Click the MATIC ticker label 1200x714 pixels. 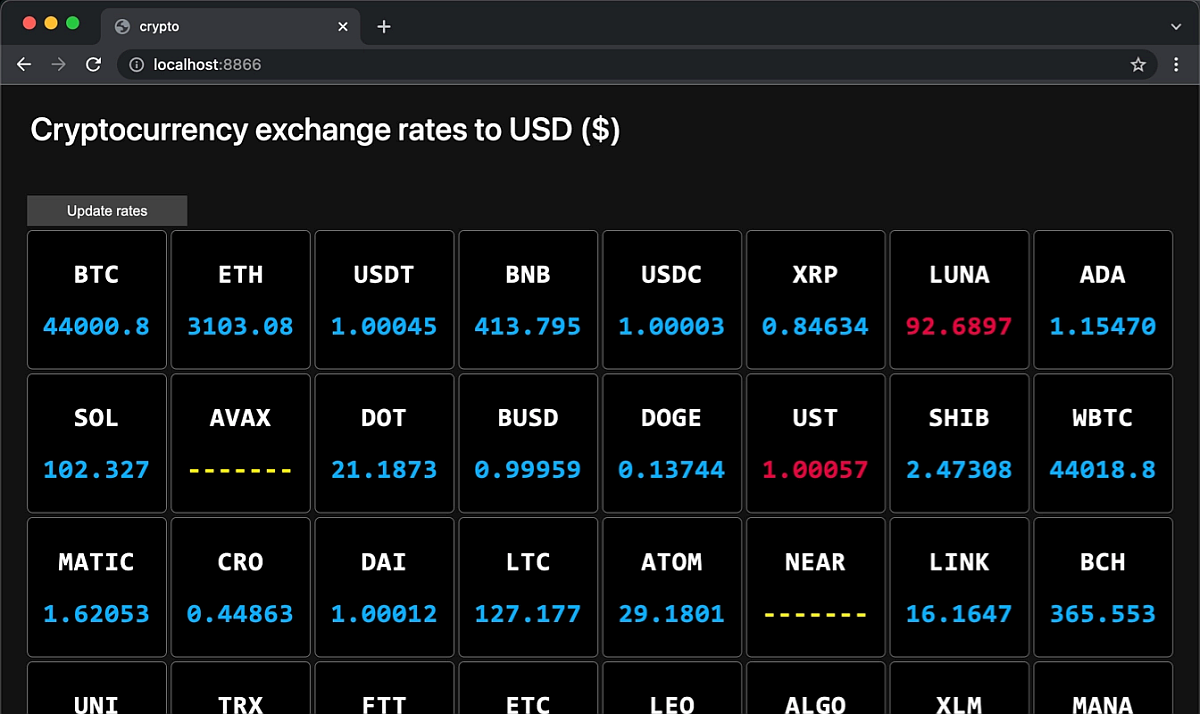coord(97,563)
